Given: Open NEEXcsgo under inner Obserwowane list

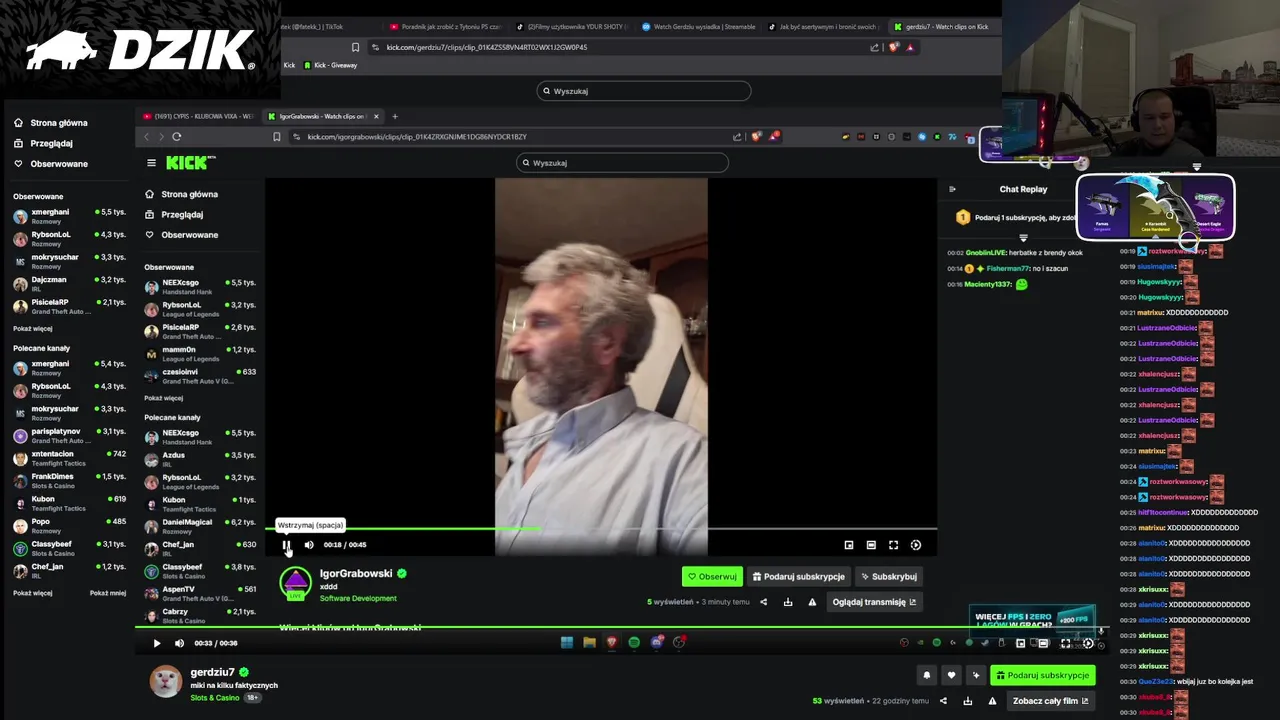Looking at the screenshot, I should click(200, 286).
